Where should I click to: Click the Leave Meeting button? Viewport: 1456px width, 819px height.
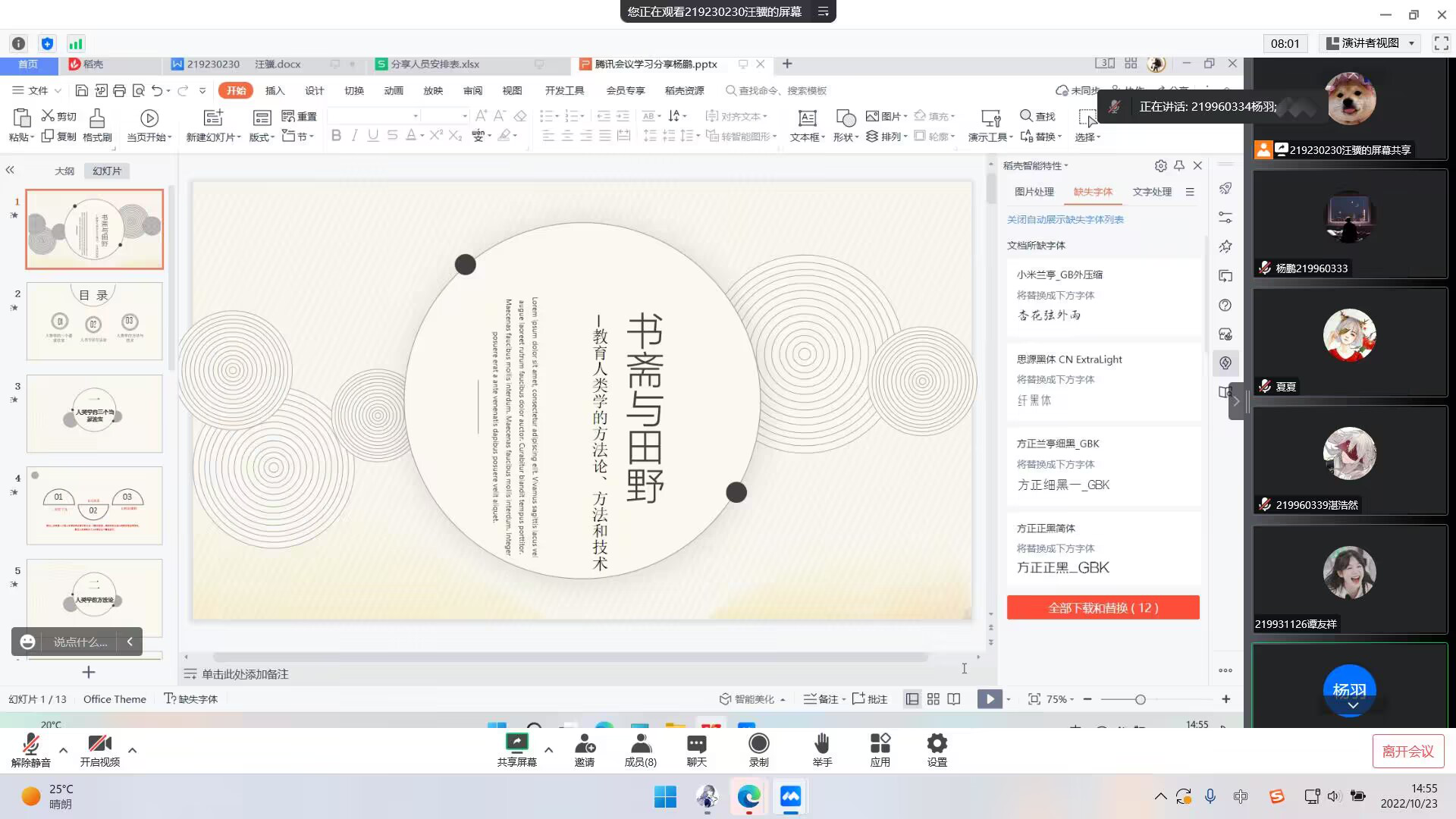tap(1407, 751)
